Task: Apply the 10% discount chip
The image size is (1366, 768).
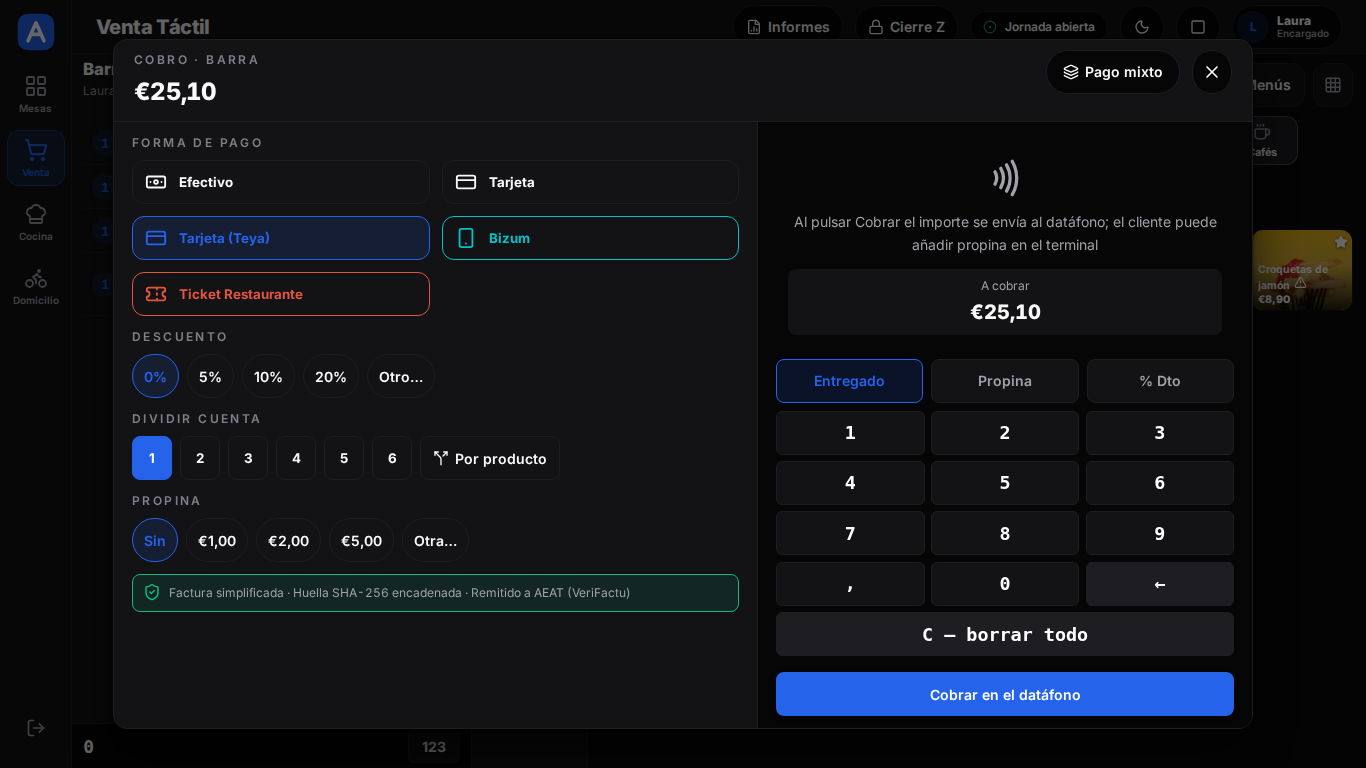Action: click(268, 376)
